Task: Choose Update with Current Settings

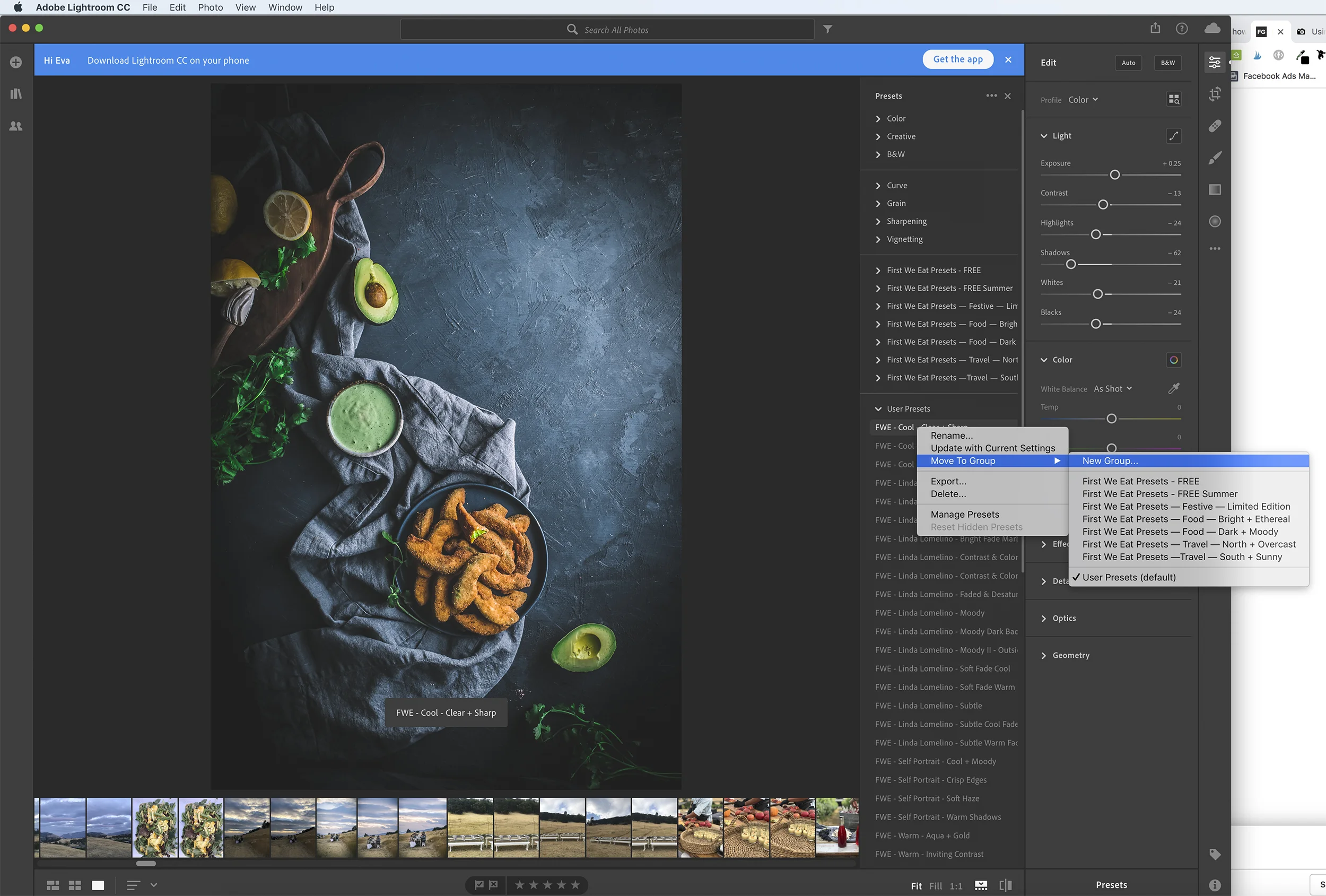Action: tap(992, 449)
